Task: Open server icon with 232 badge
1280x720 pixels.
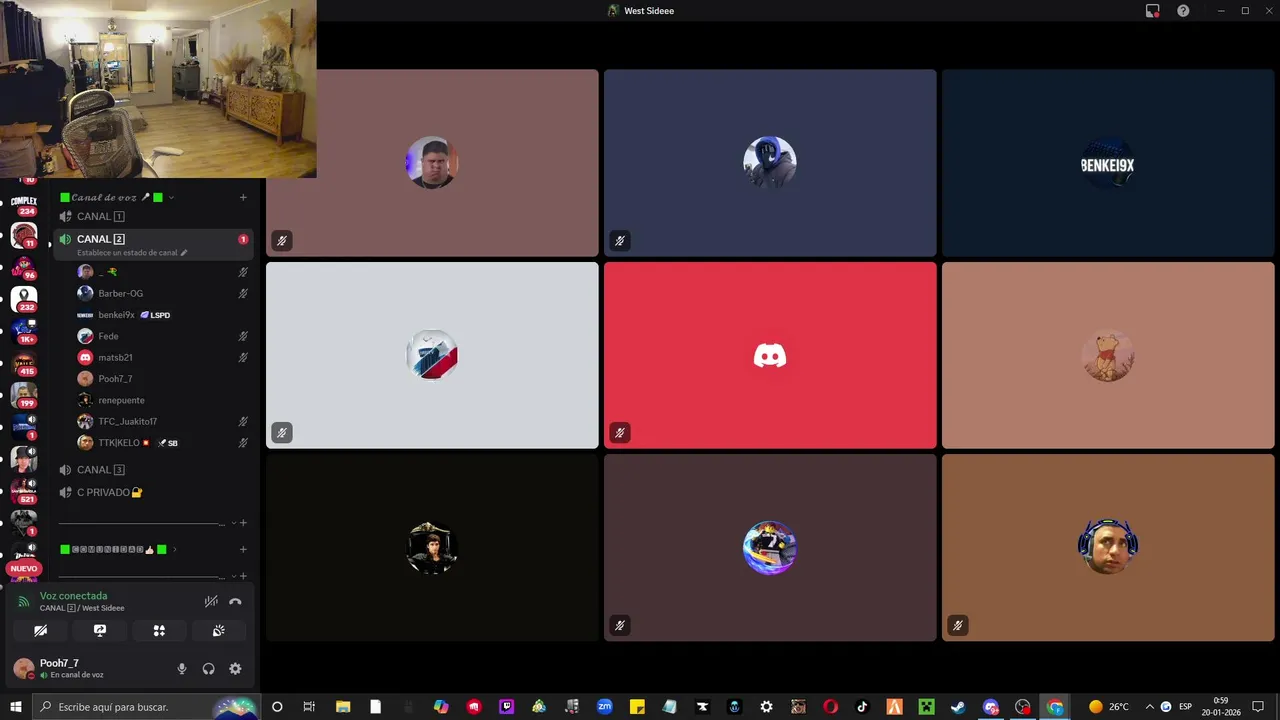Action: tap(24, 300)
